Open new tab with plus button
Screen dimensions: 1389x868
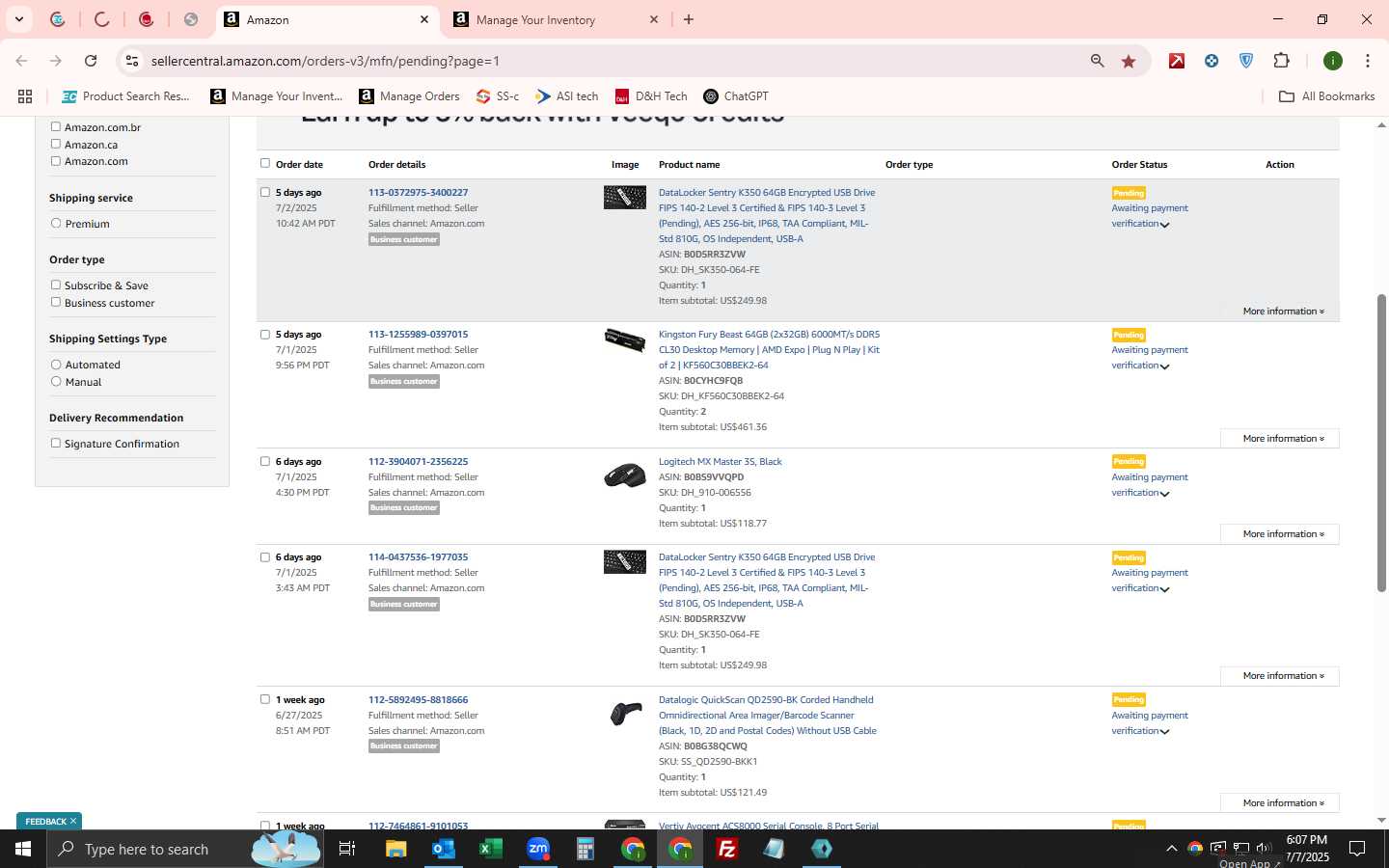[689, 19]
